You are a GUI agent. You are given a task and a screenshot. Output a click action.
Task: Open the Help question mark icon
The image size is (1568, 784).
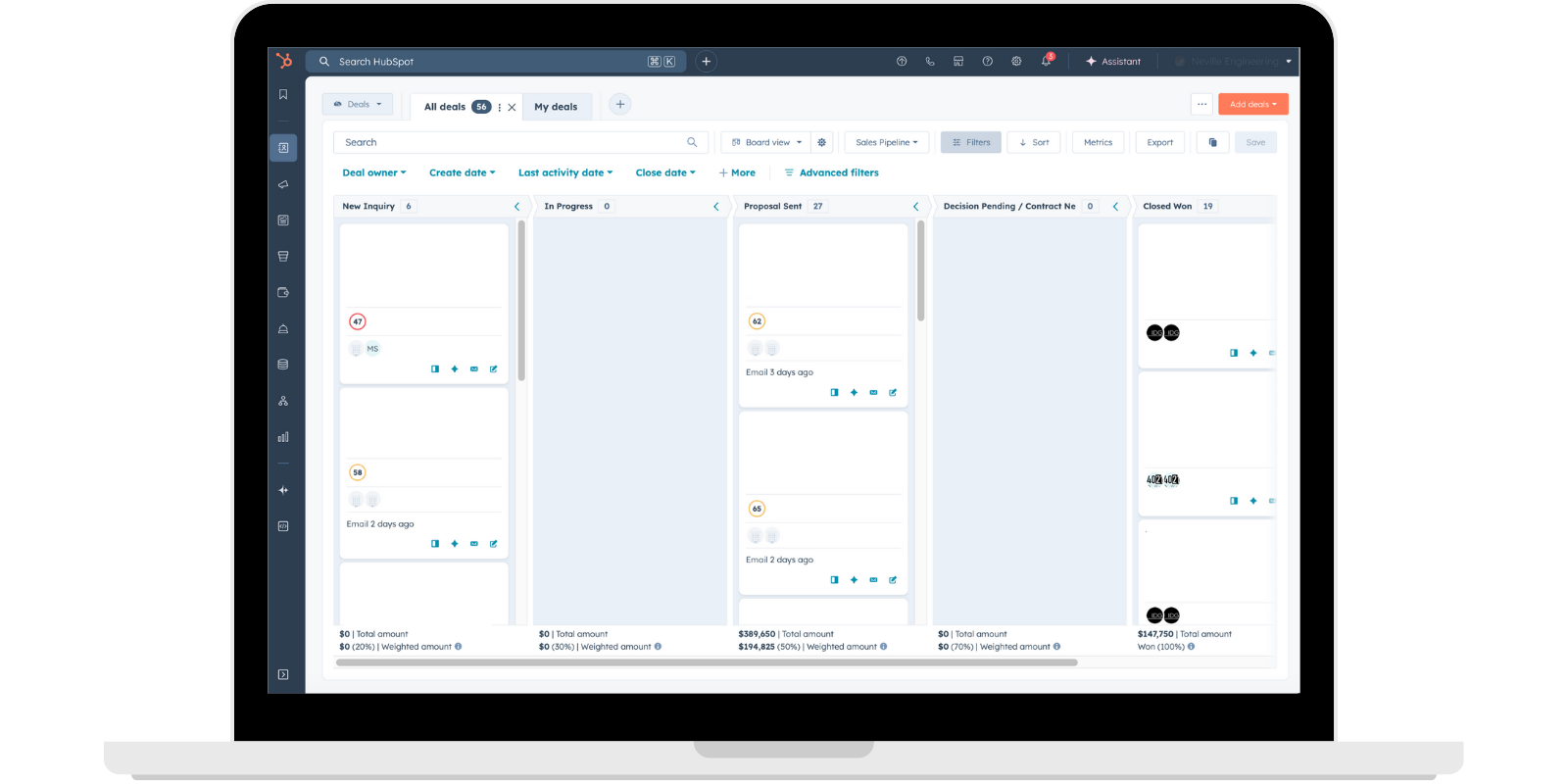pyautogui.click(x=987, y=61)
